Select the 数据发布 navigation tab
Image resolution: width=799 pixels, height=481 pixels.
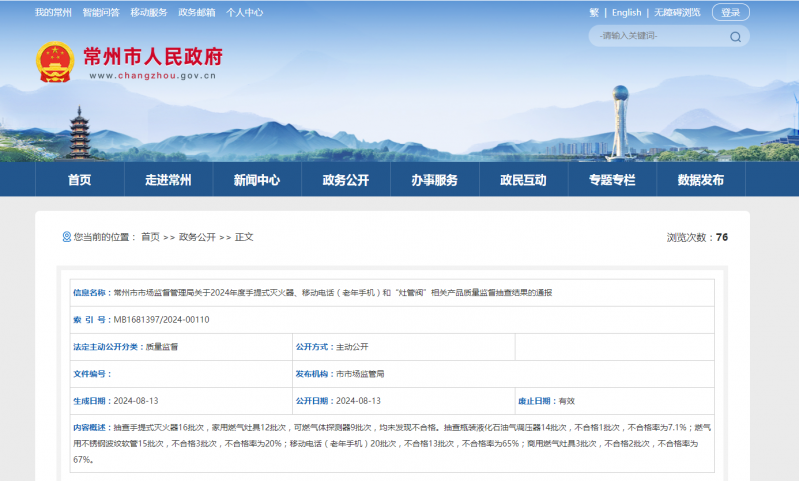pyautogui.click(x=701, y=179)
